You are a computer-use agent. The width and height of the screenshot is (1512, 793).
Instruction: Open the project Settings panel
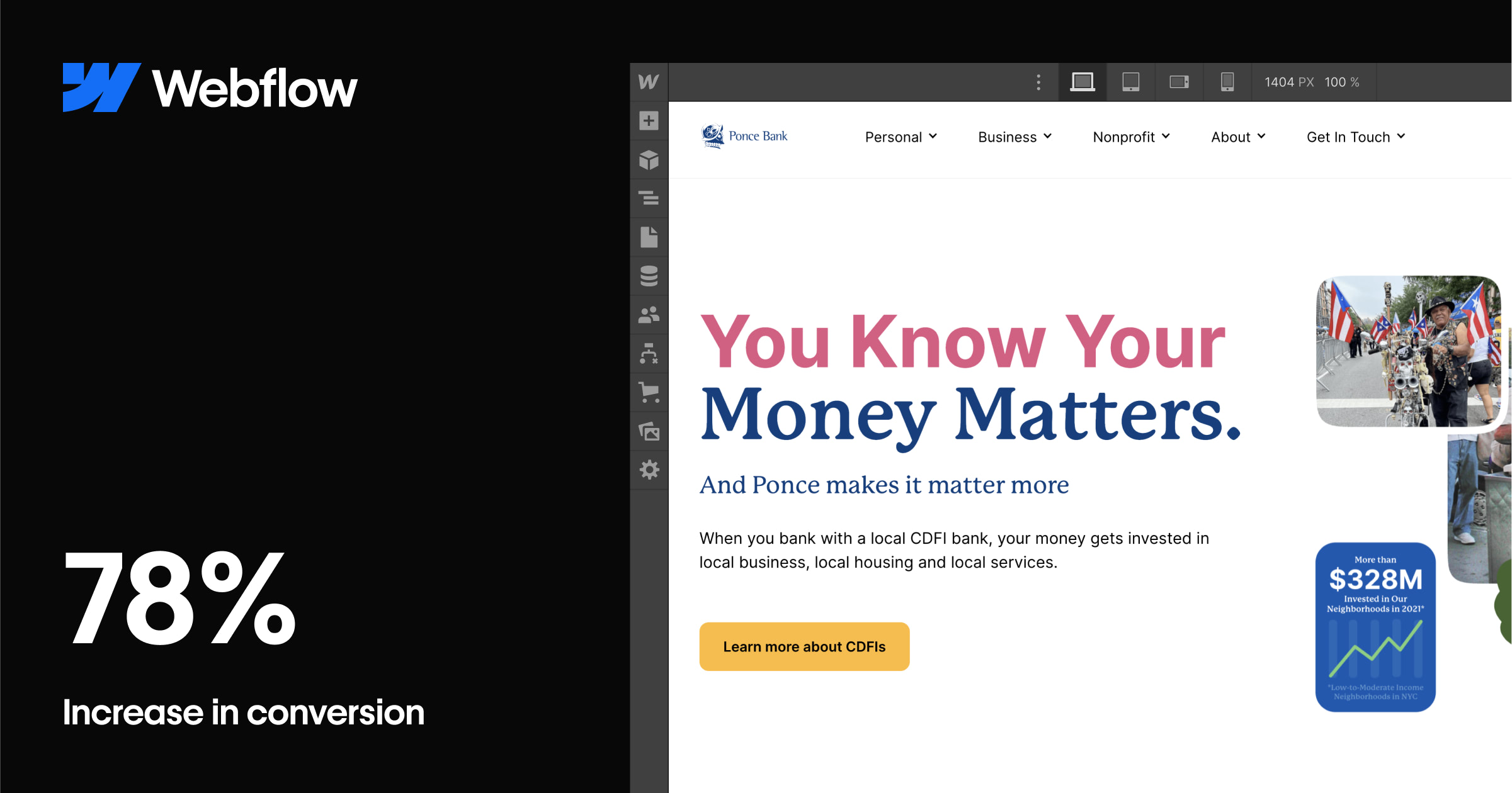(x=649, y=470)
